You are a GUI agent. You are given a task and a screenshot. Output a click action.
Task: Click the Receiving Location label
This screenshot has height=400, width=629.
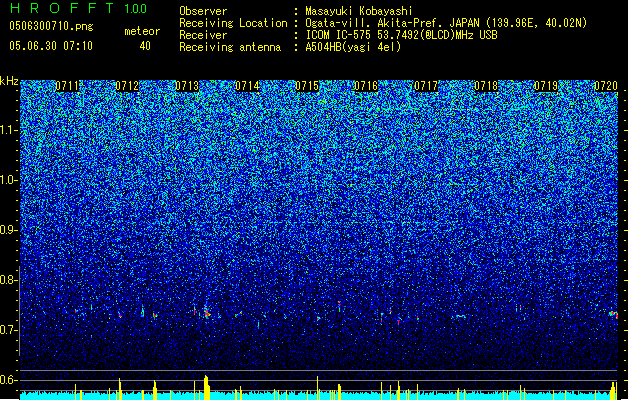(x=233, y=23)
